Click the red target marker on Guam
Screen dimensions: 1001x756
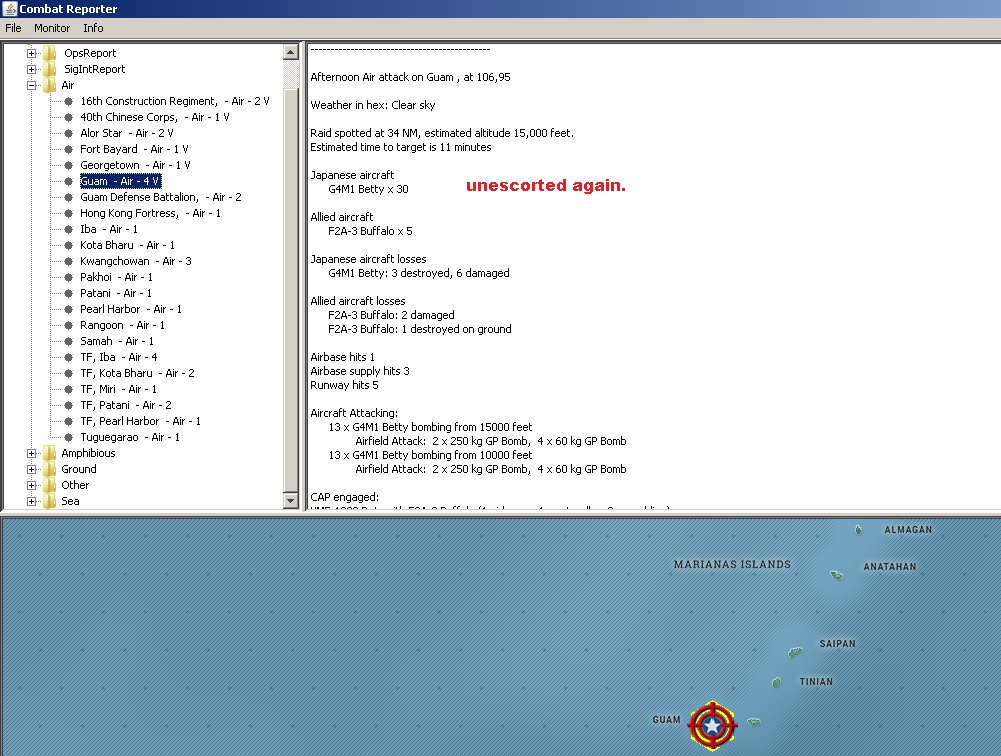click(712, 725)
